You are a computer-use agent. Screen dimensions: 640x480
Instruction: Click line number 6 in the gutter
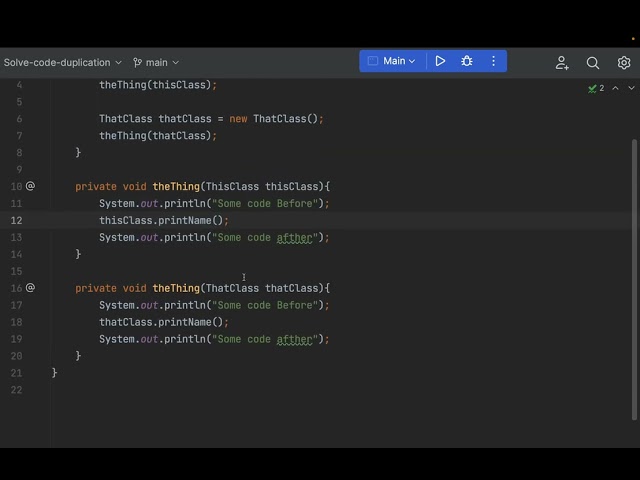19,119
